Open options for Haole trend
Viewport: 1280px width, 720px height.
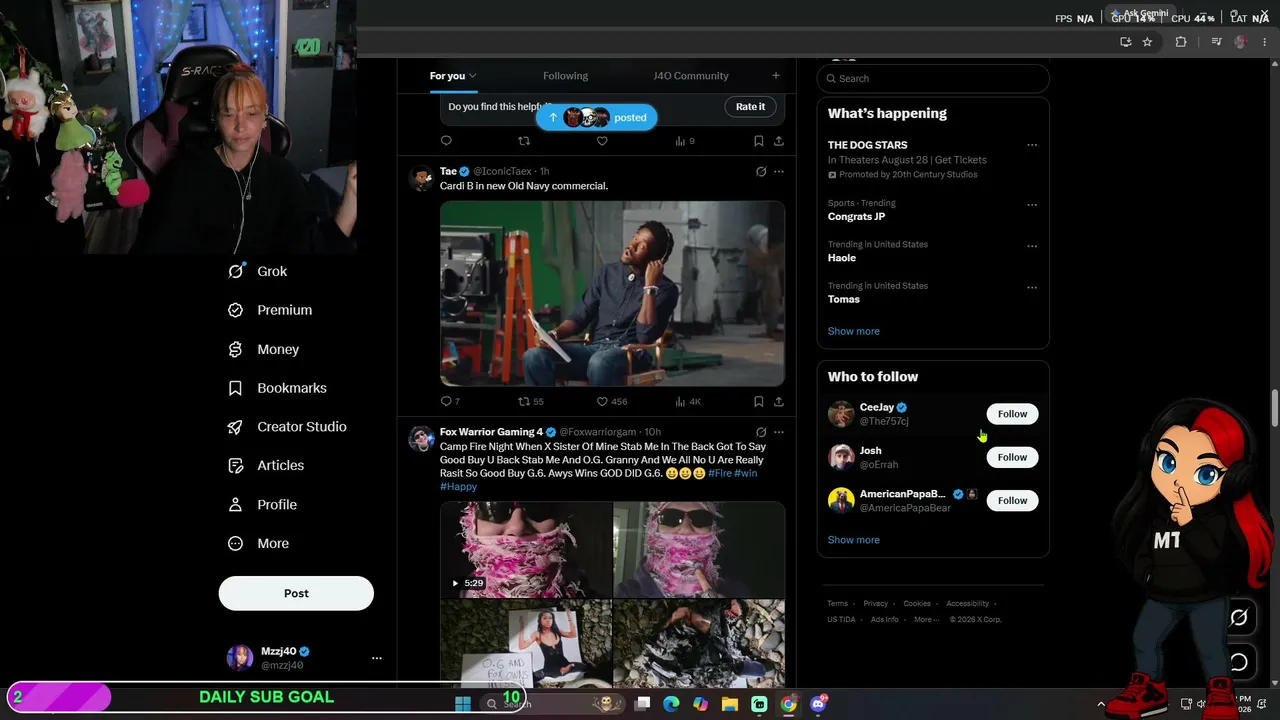tap(1032, 246)
